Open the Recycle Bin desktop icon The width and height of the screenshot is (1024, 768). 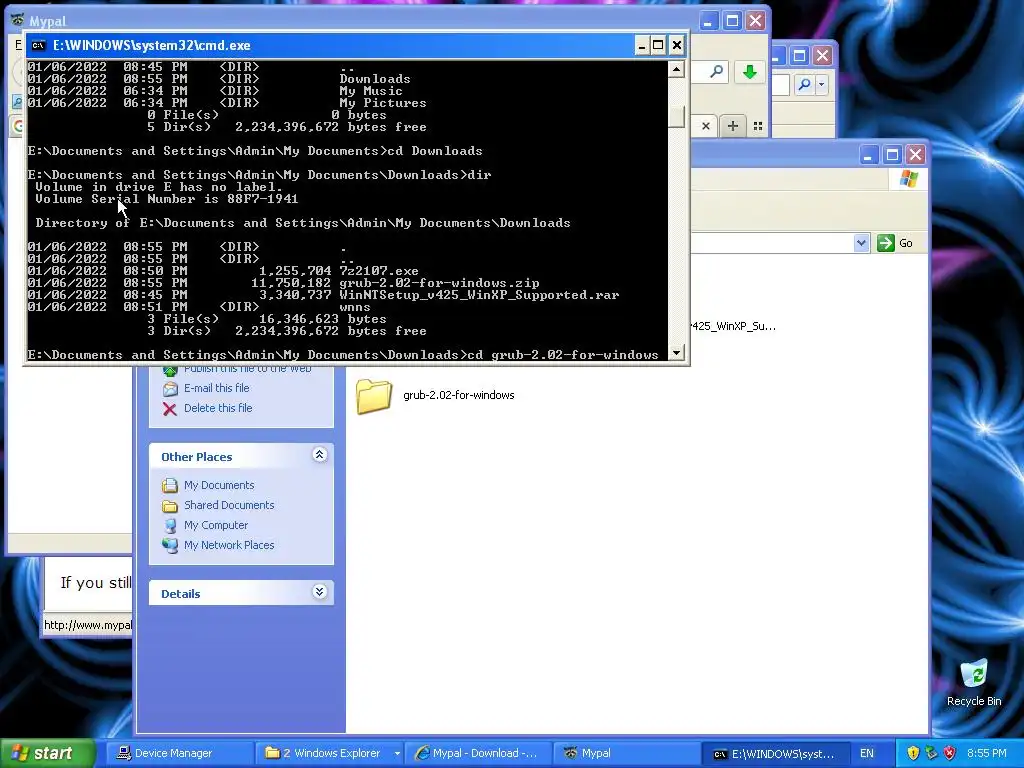pos(974,682)
